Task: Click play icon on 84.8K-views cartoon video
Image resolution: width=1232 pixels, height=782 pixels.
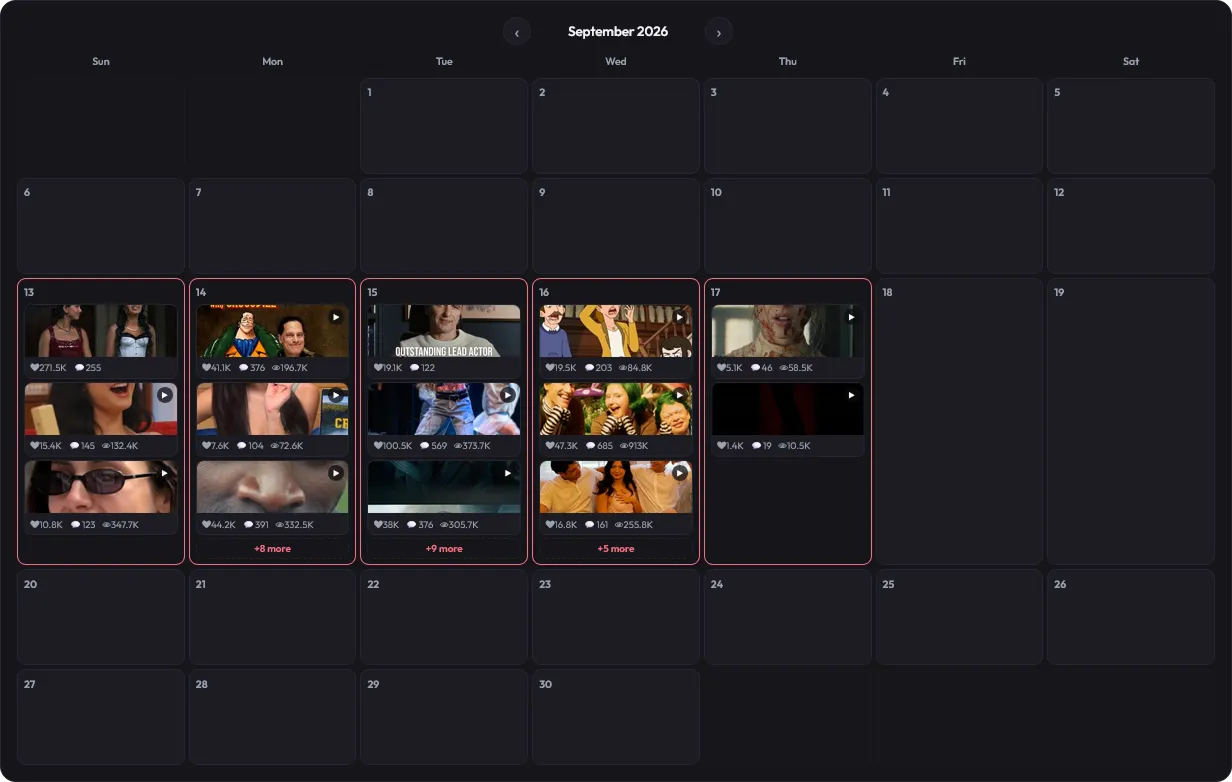Action: click(x=680, y=317)
